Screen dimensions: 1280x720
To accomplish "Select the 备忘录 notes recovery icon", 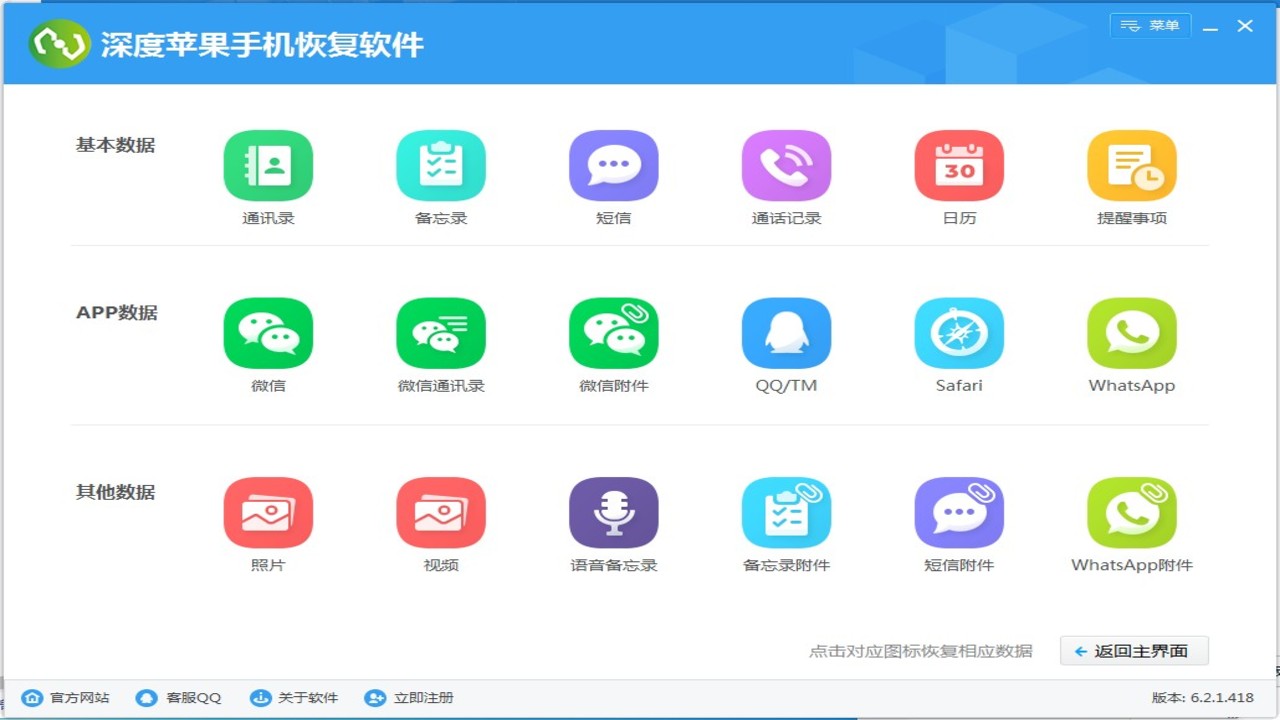I will tap(440, 165).
